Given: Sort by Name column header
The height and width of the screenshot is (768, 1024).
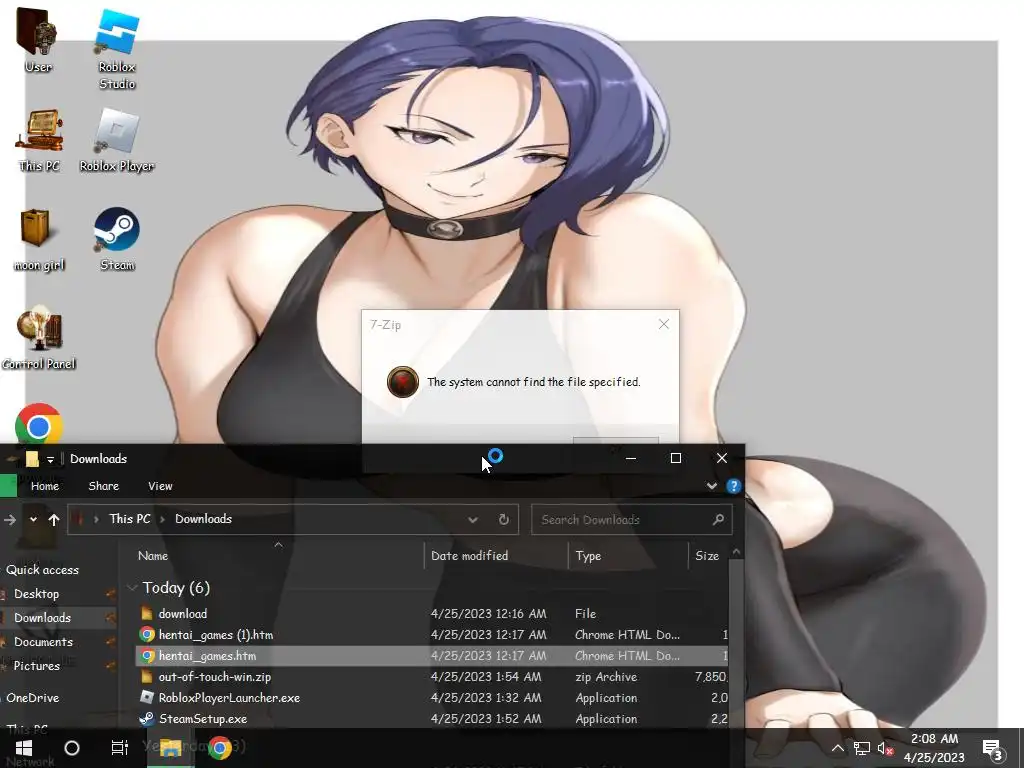Looking at the screenshot, I should coord(153,556).
